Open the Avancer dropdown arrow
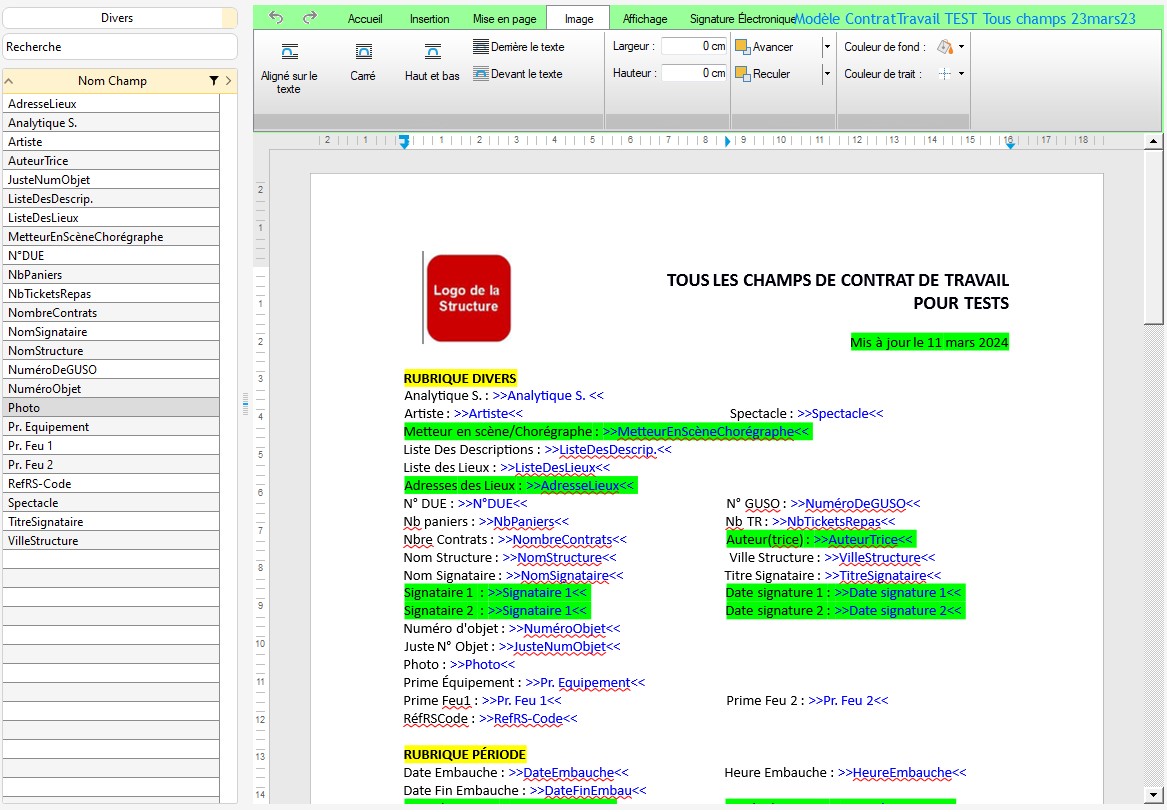This screenshot has height=812, width=1167. click(826, 47)
